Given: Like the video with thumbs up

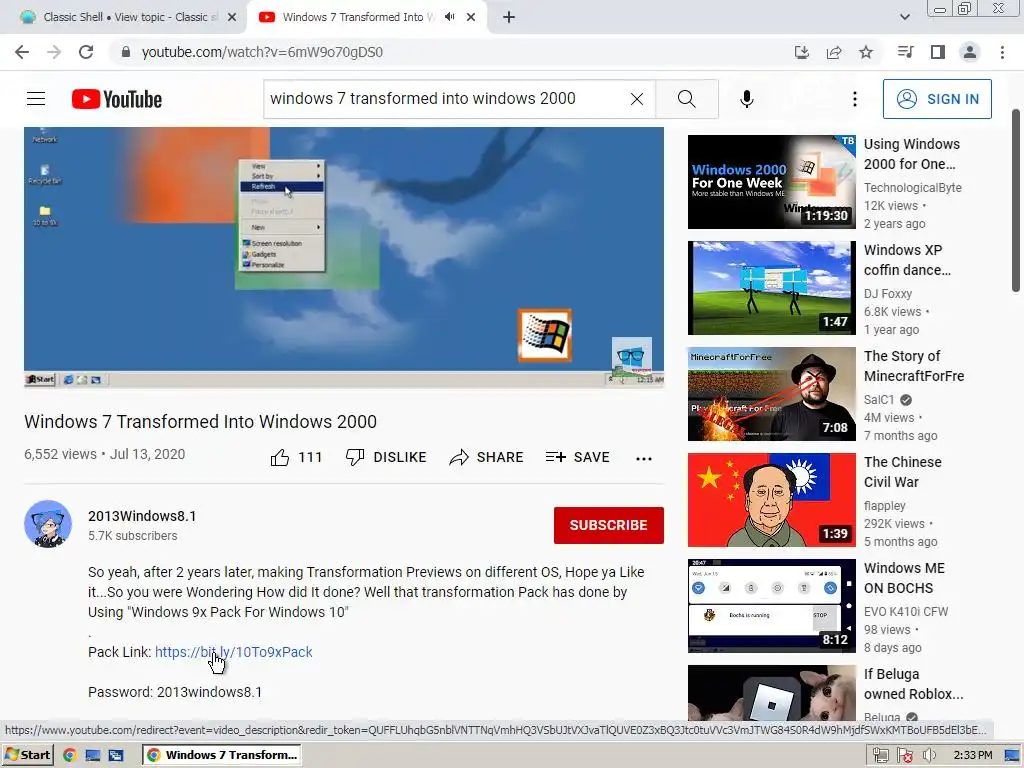Looking at the screenshot, I should (x=296, y=457).
